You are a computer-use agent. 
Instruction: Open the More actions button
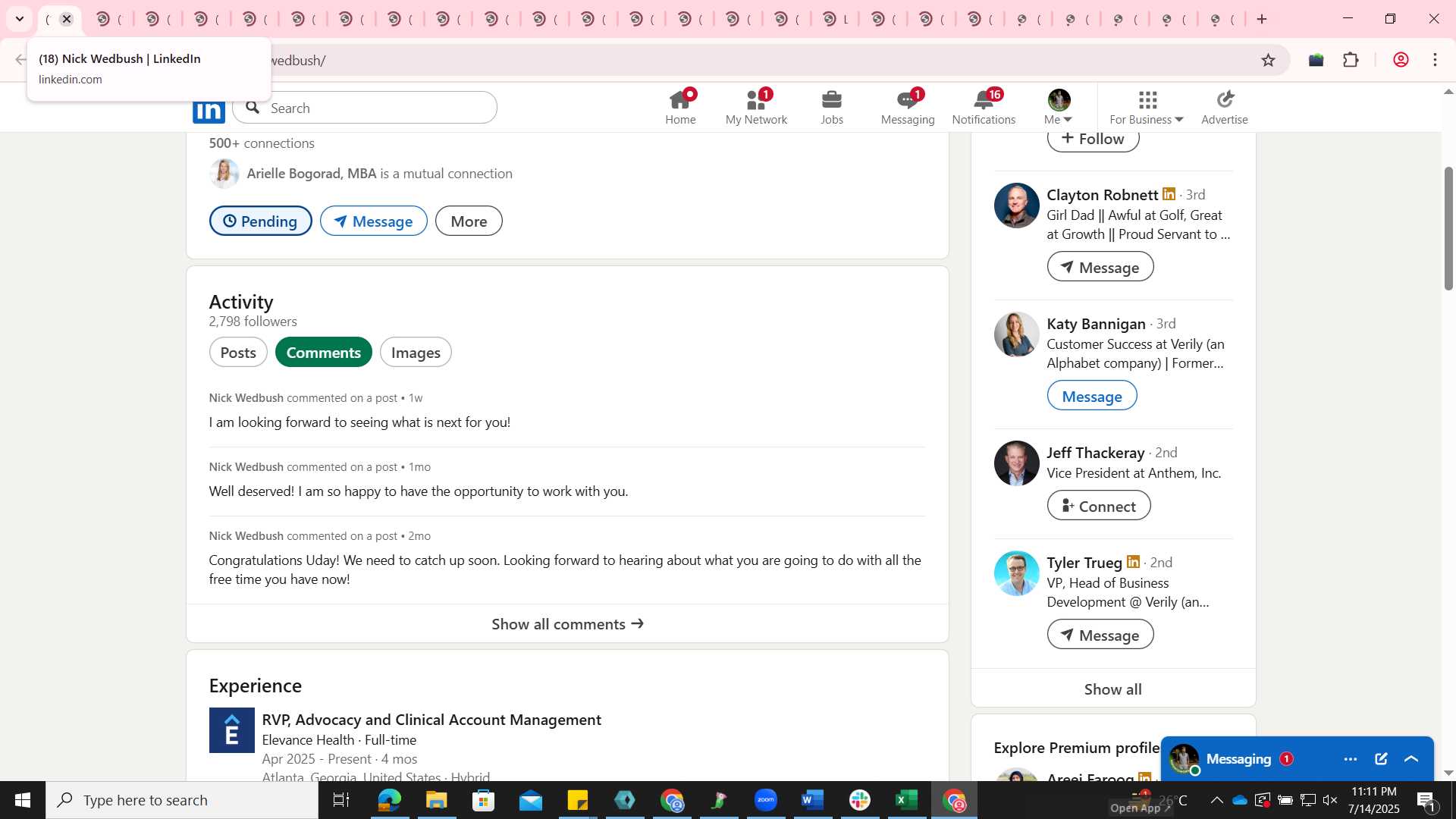[x=469, y=221]
